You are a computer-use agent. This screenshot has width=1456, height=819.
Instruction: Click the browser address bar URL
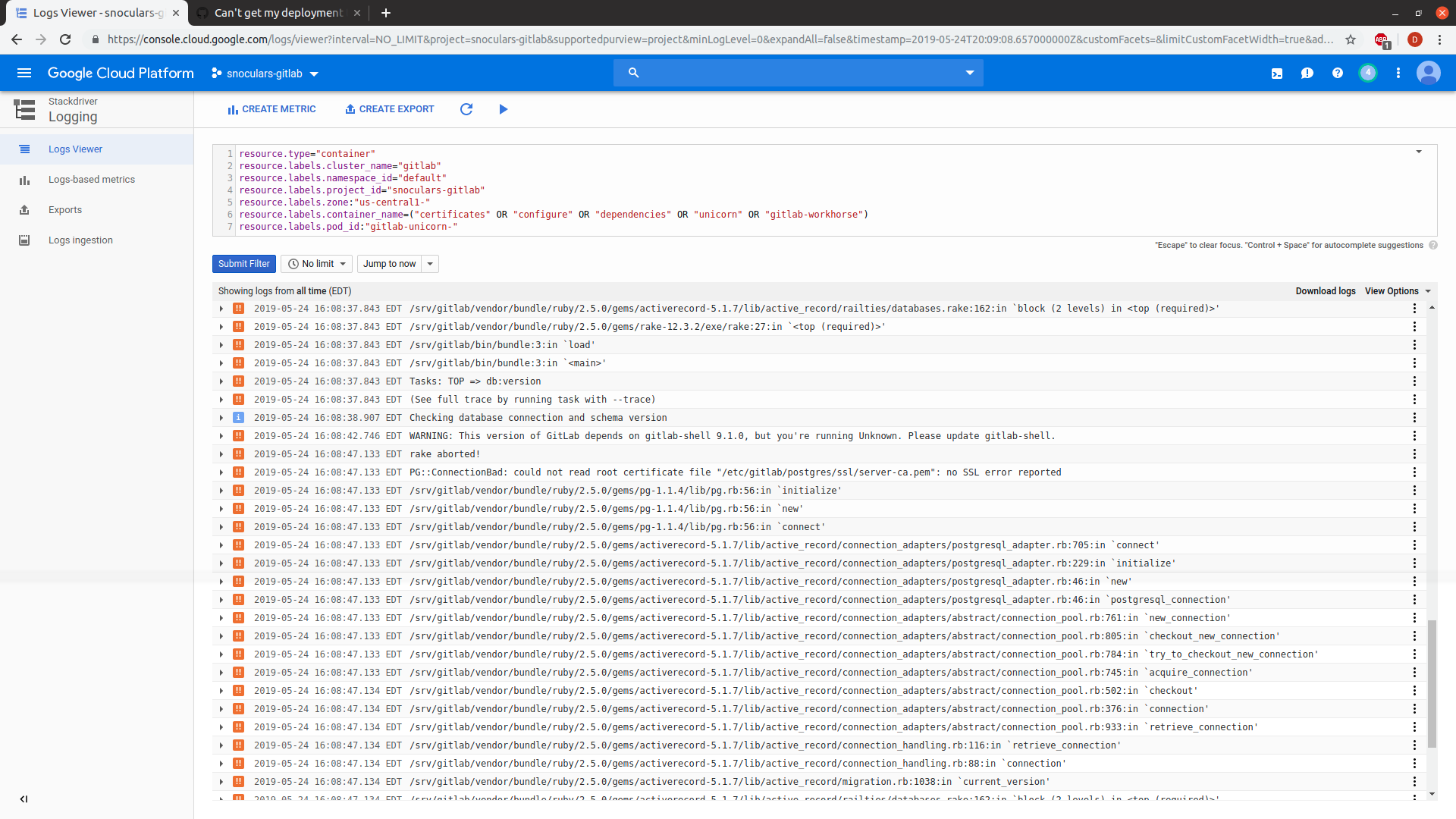(x=720, y=39)
